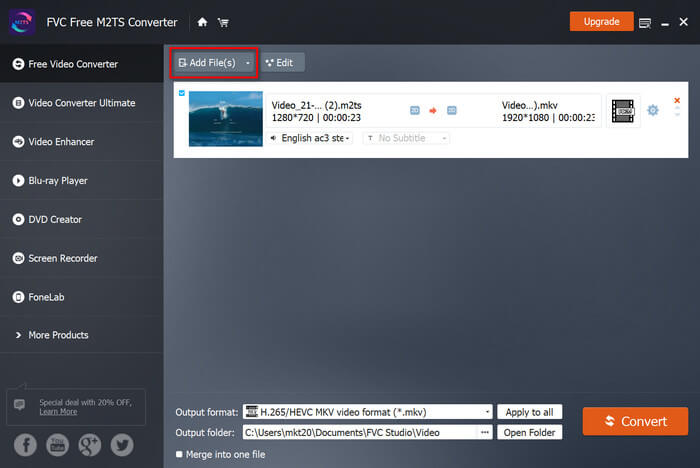Click the red conversion arrow icon

click(x=433, y=110)
